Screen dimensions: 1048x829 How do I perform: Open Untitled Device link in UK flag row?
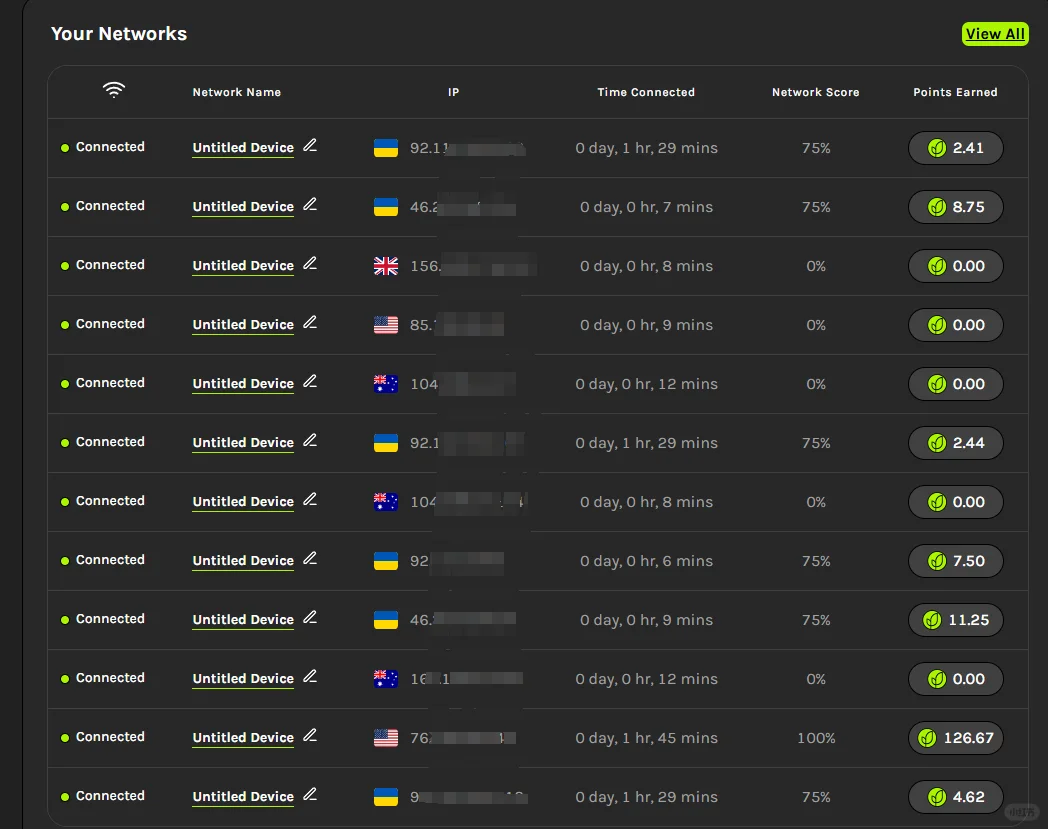coord(243,265)
